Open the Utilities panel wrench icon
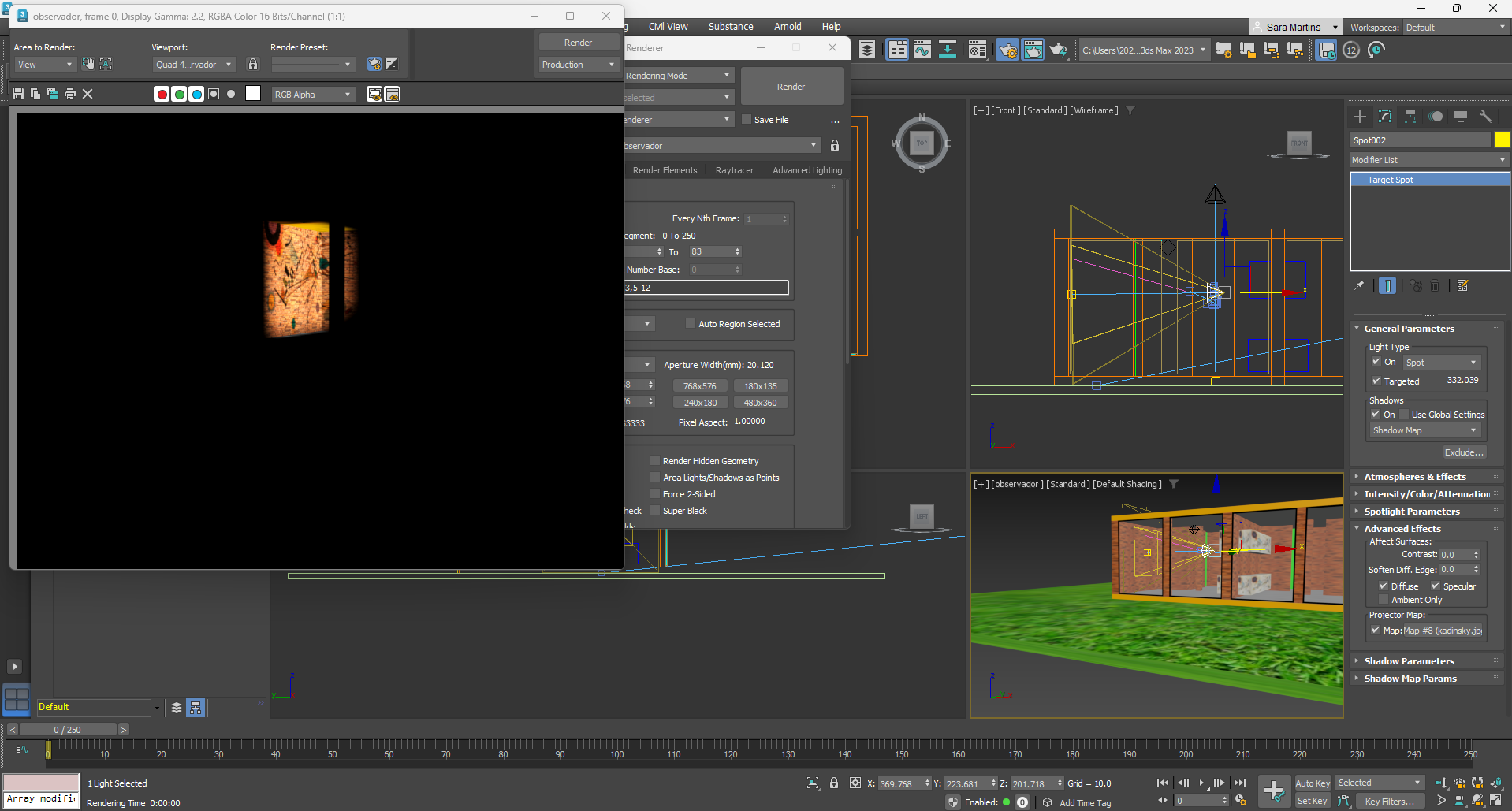1512x811 pixels. pos(1486,117)
